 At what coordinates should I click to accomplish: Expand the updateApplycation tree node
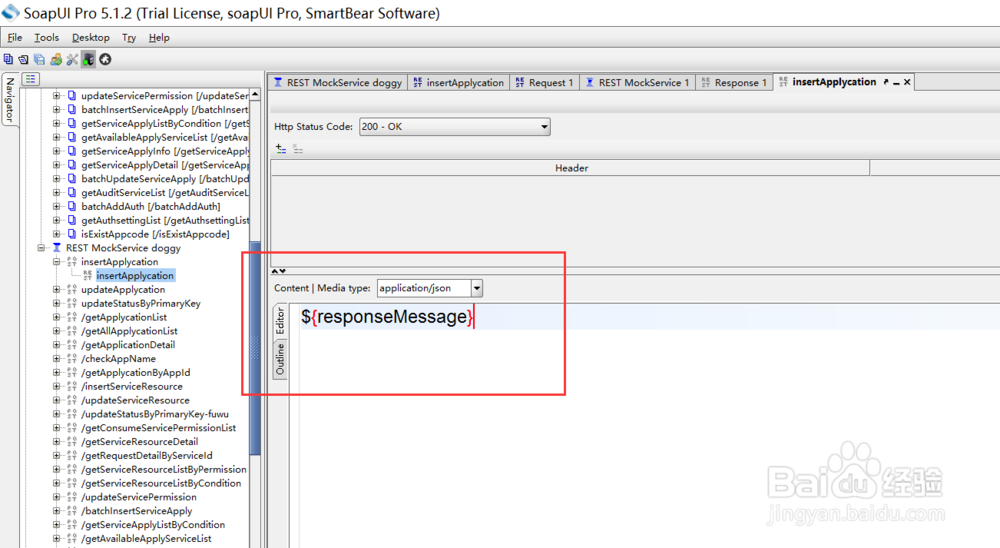tap(57, 289)
